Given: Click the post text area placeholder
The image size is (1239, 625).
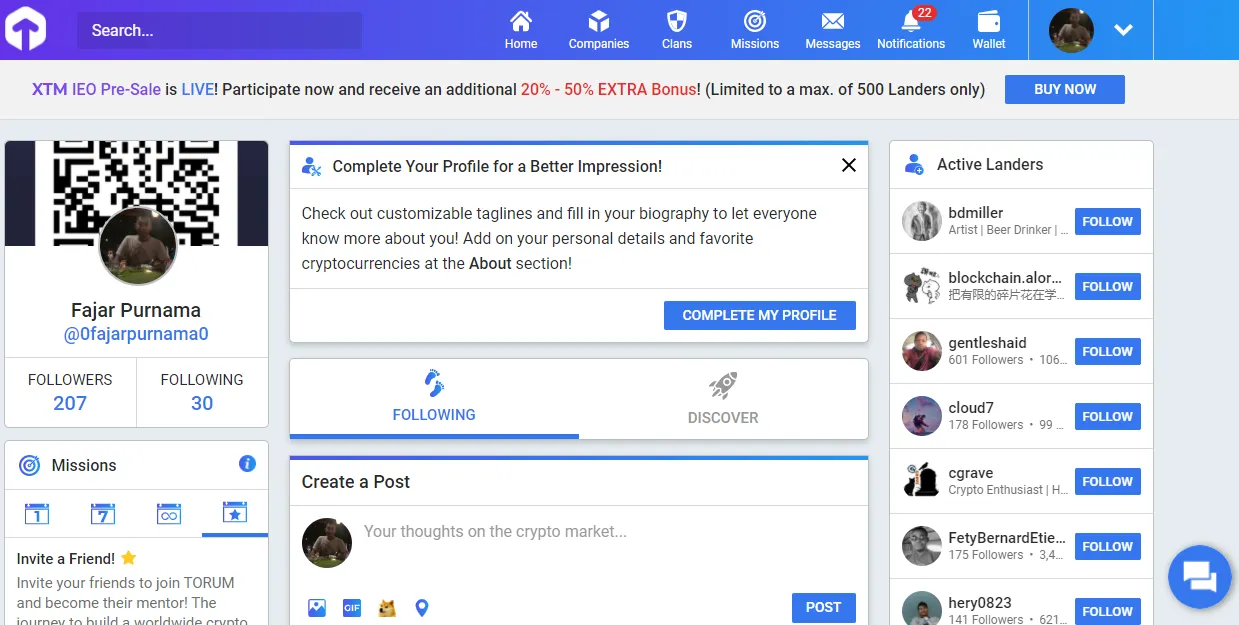Looking at the screenshot, I should point(495,531).
